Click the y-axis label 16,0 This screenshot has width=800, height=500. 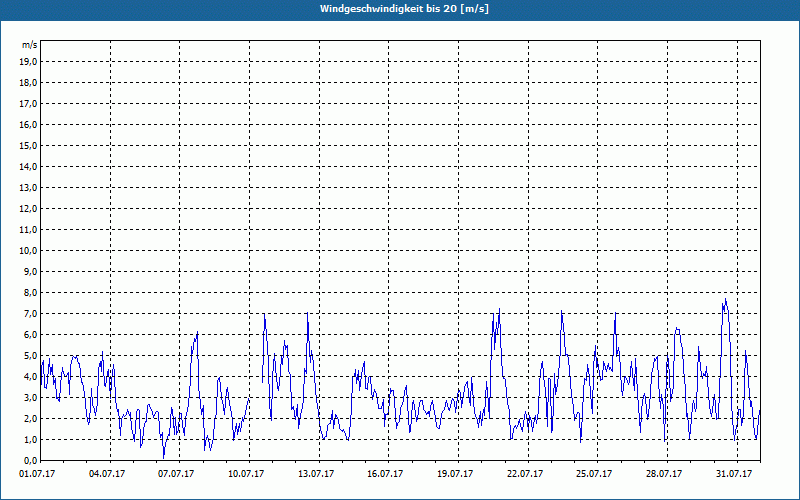[28, 124]
